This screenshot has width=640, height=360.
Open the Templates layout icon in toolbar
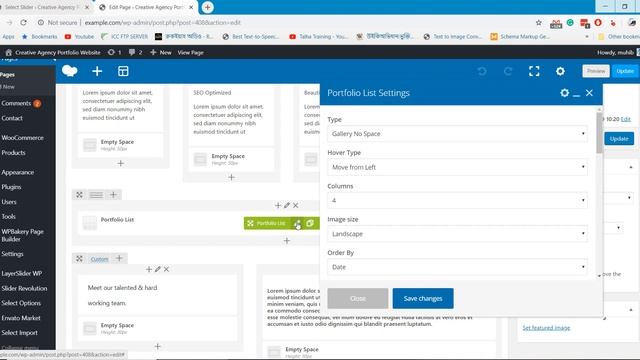[x=123, y=71]
